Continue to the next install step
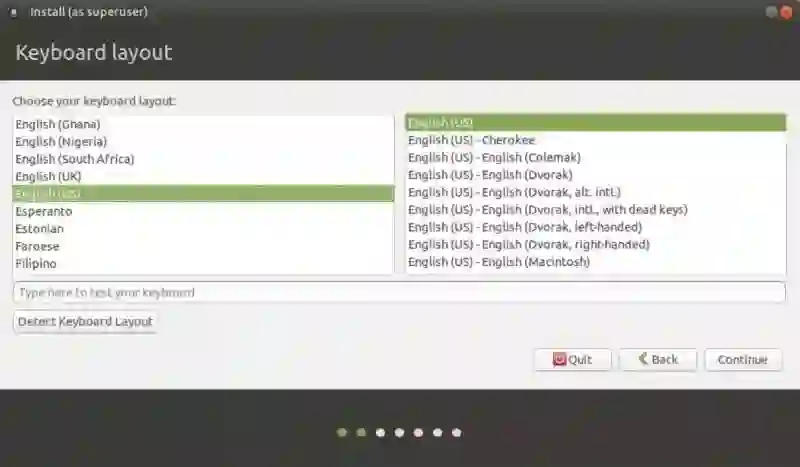This screenshot has height=467, width=800. pos(743,360)
